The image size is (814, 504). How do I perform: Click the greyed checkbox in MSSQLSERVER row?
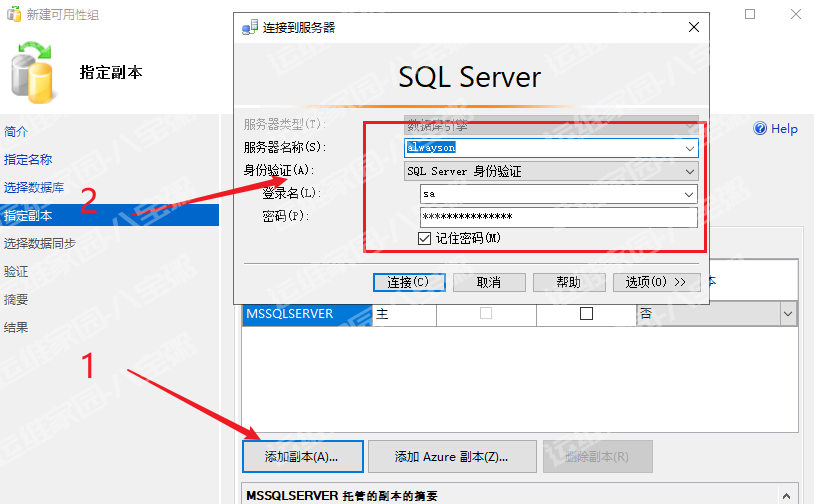(x=486, y=314)
